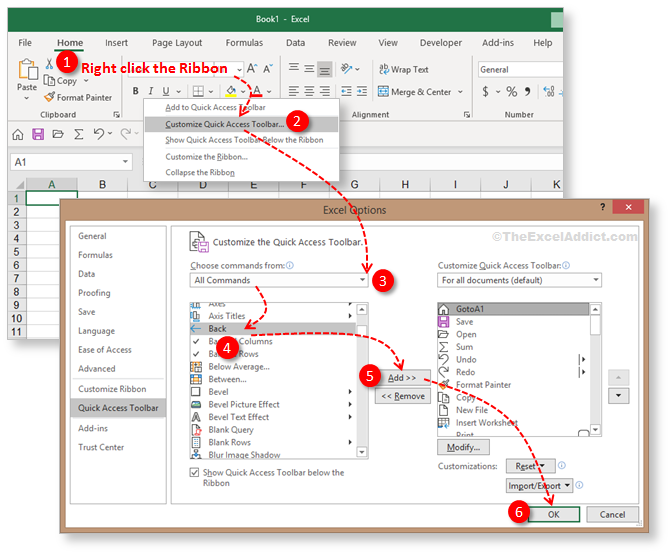Click the Cut scissors icon

click(49, 64)
